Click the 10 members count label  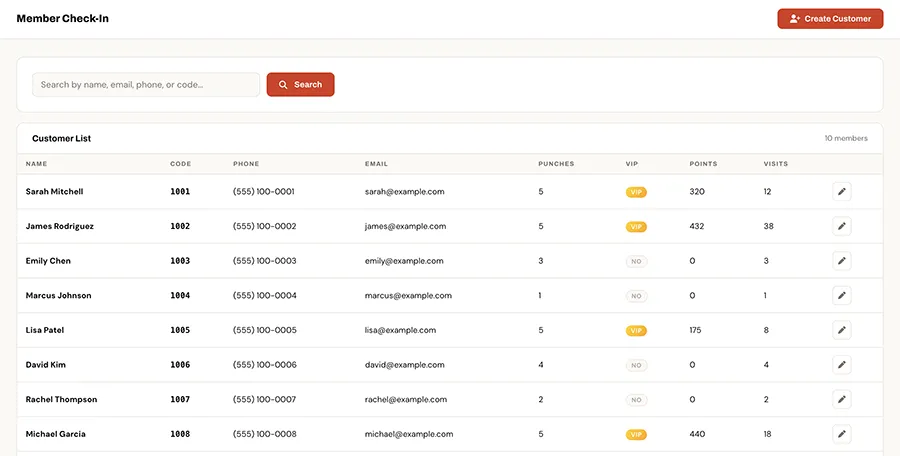tap(846, 138)
